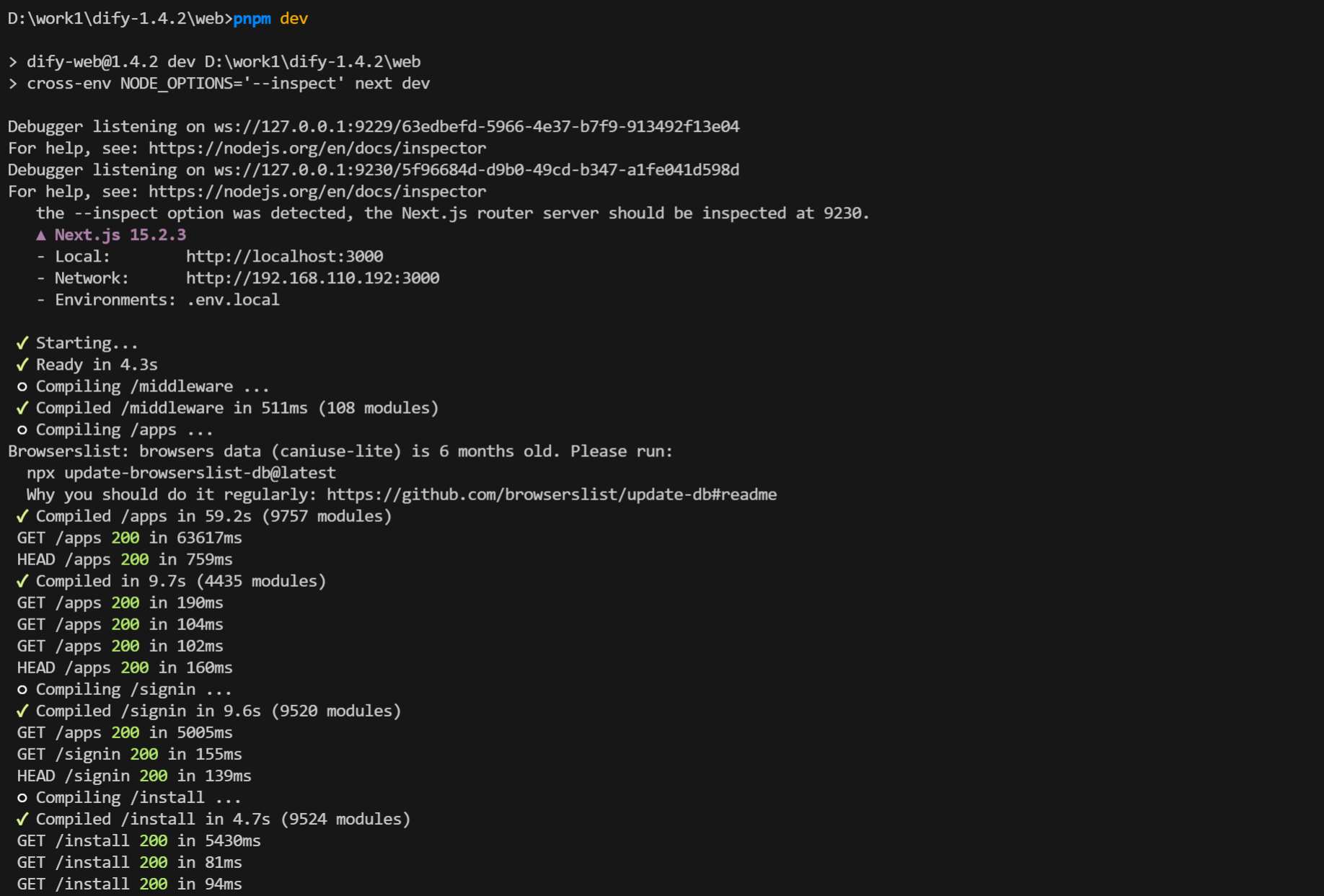Click the circle icon beside 'Compiling /apps'
The width and height of the screenshot is (1324, 896).
22,430
